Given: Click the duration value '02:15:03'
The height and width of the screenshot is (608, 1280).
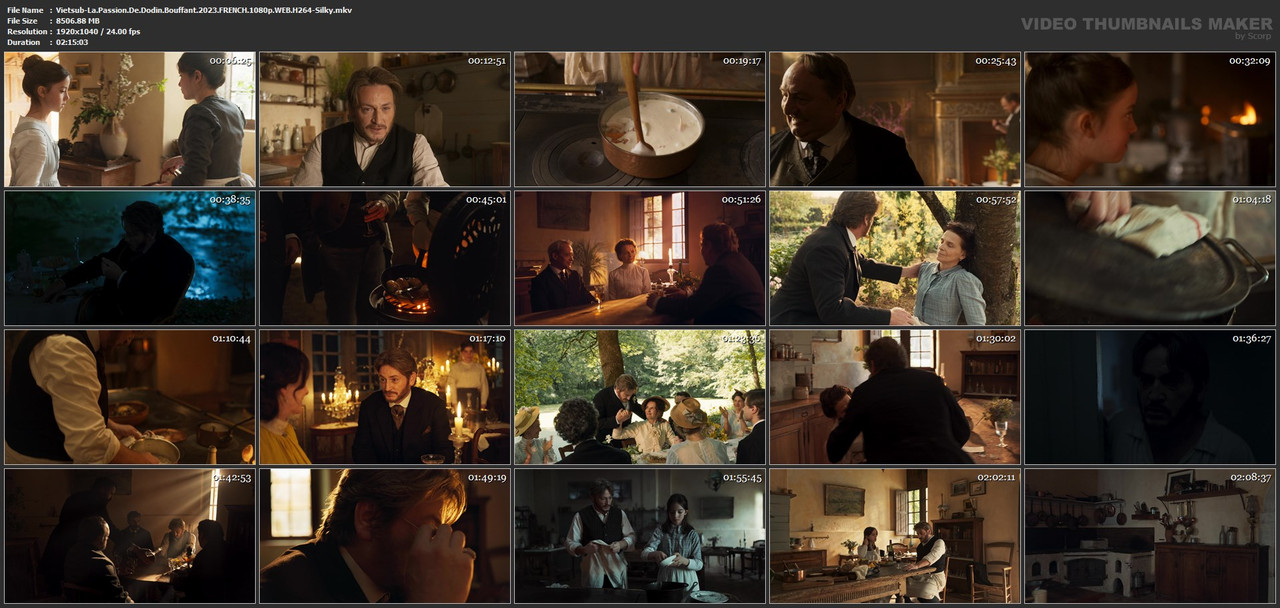Looking at the screenshot, I should pyautogui.click(x=72, y=43).
